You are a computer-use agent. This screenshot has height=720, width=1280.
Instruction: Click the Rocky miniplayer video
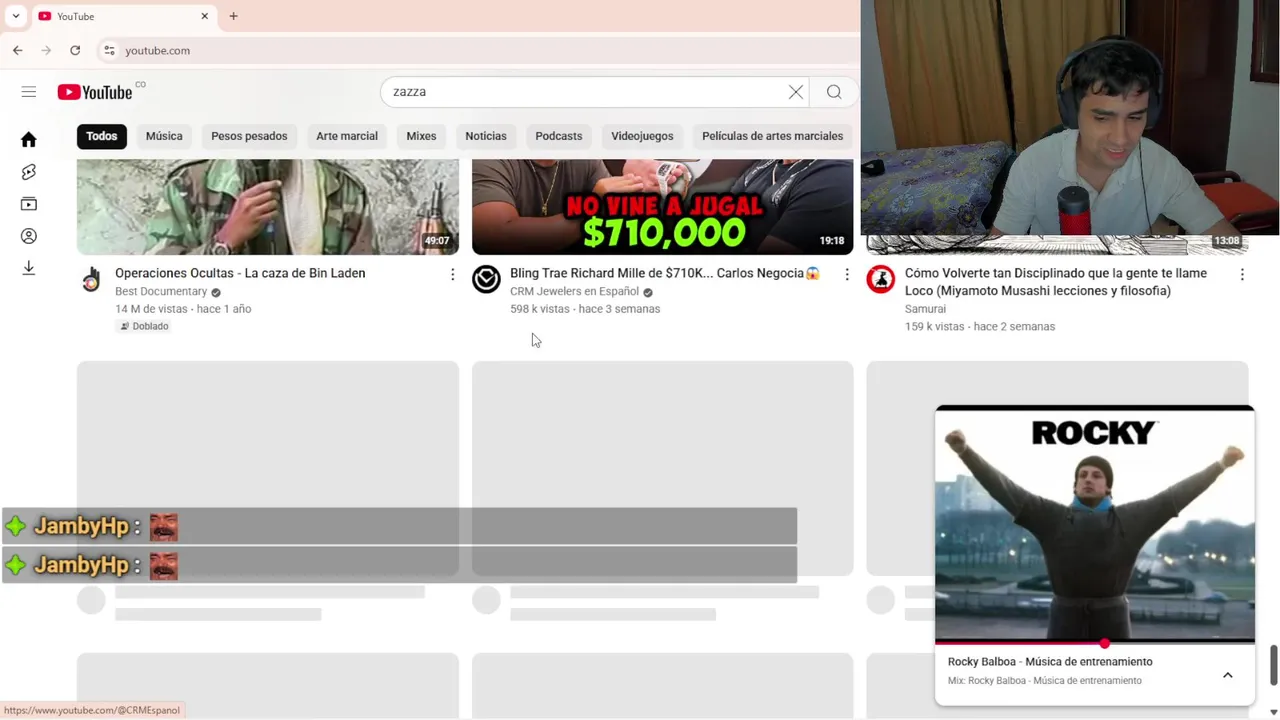pyautogui.click(x=1095, y=524)
